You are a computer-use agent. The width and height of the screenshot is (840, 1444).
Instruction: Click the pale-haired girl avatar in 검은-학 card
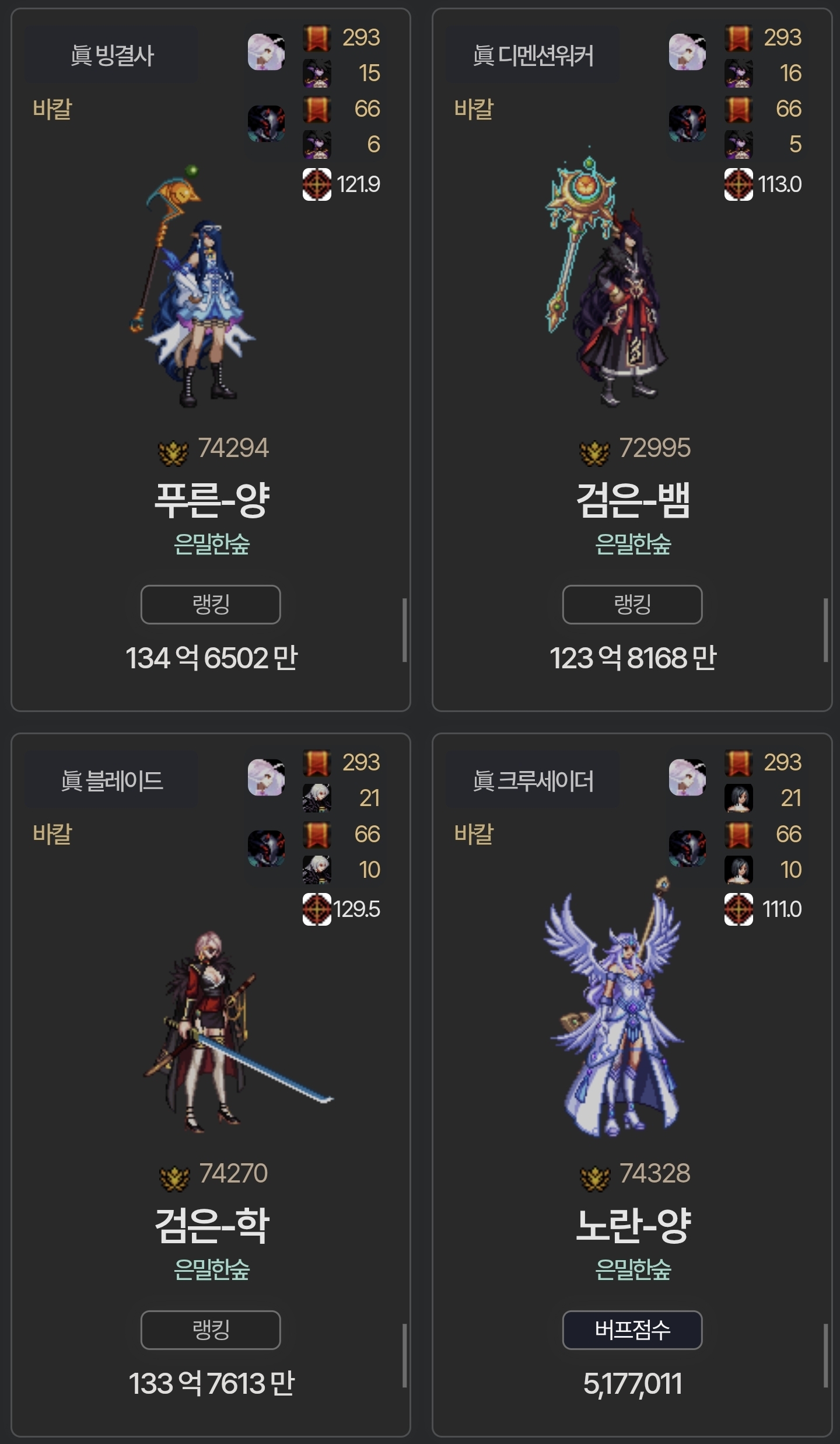point(267,777)
